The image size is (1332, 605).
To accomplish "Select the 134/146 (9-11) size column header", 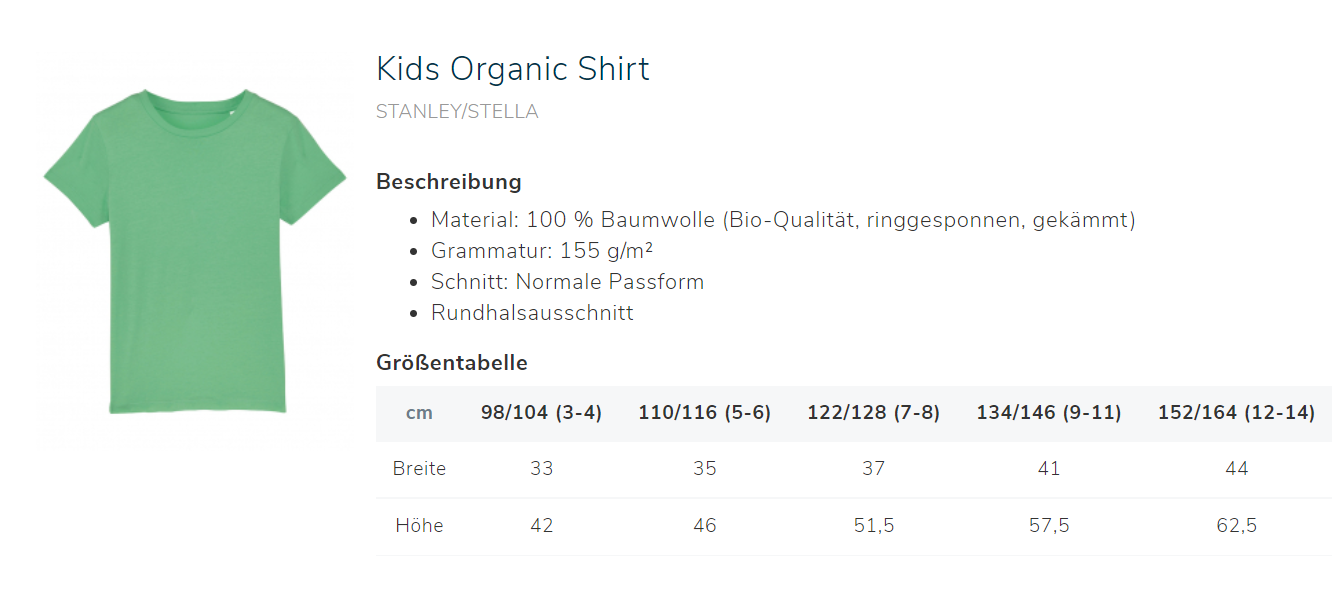I will point(1049,413).
